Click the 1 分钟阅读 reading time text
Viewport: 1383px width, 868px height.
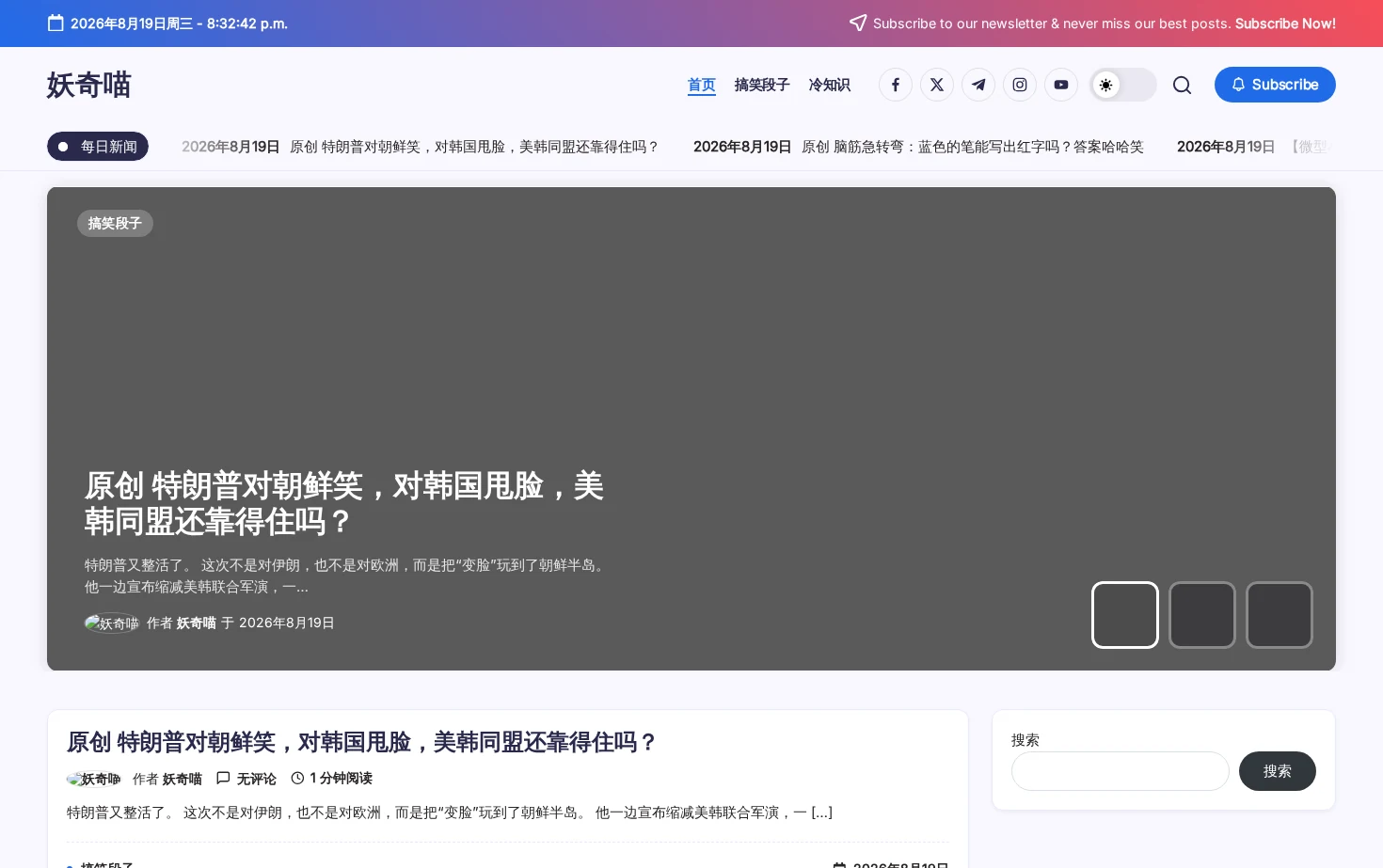coord(342,779)
